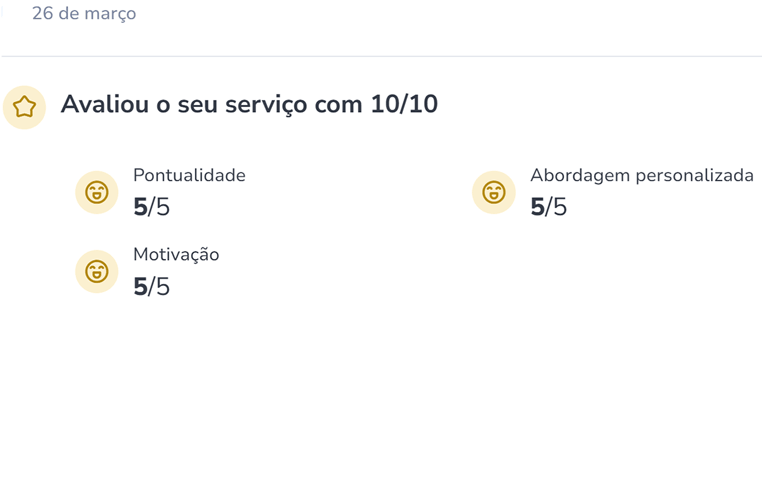Click the smiley icon next to Motivação

(x=96, y=271)
